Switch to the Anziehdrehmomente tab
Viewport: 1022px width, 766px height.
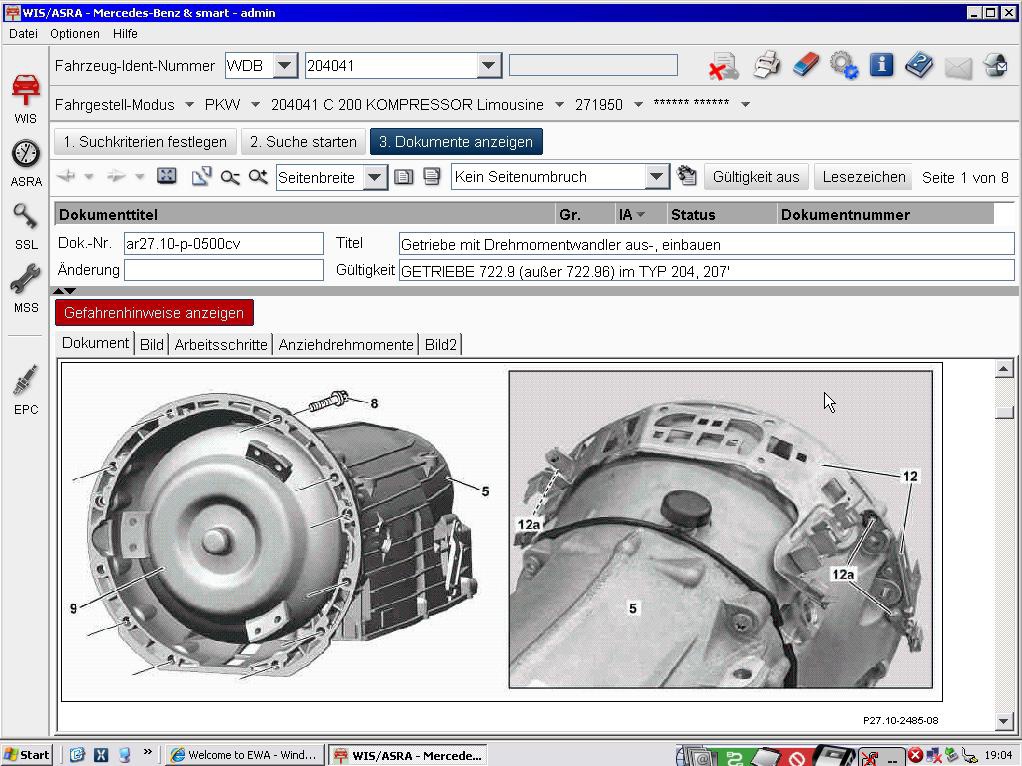click(x=346, y=344)
